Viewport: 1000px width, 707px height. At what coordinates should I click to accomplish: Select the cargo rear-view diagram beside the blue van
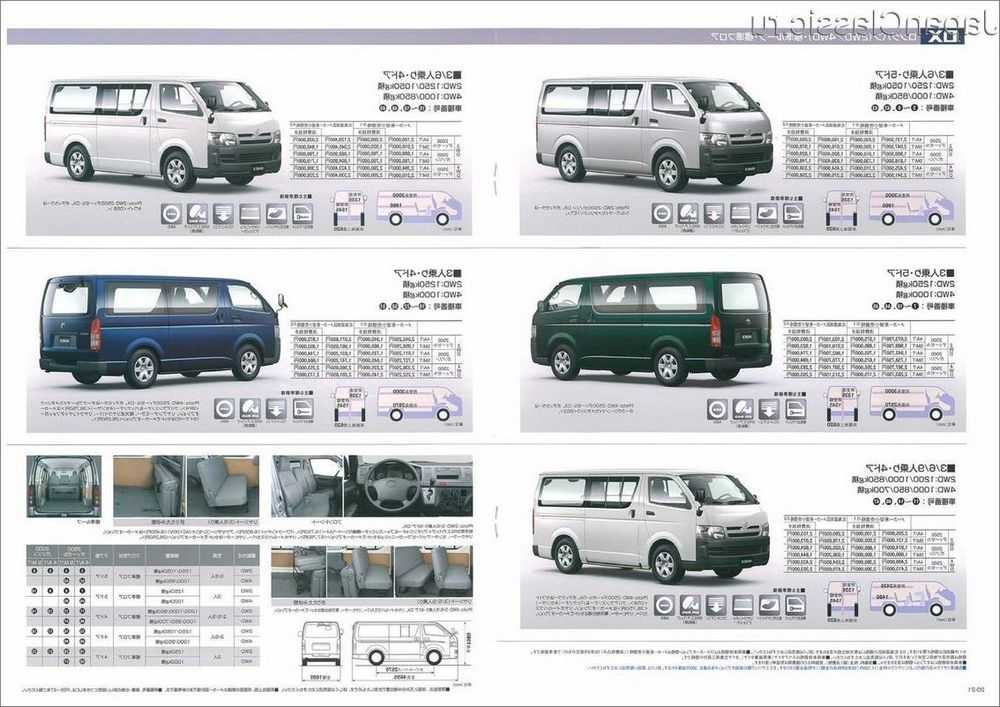click(350, 405)
